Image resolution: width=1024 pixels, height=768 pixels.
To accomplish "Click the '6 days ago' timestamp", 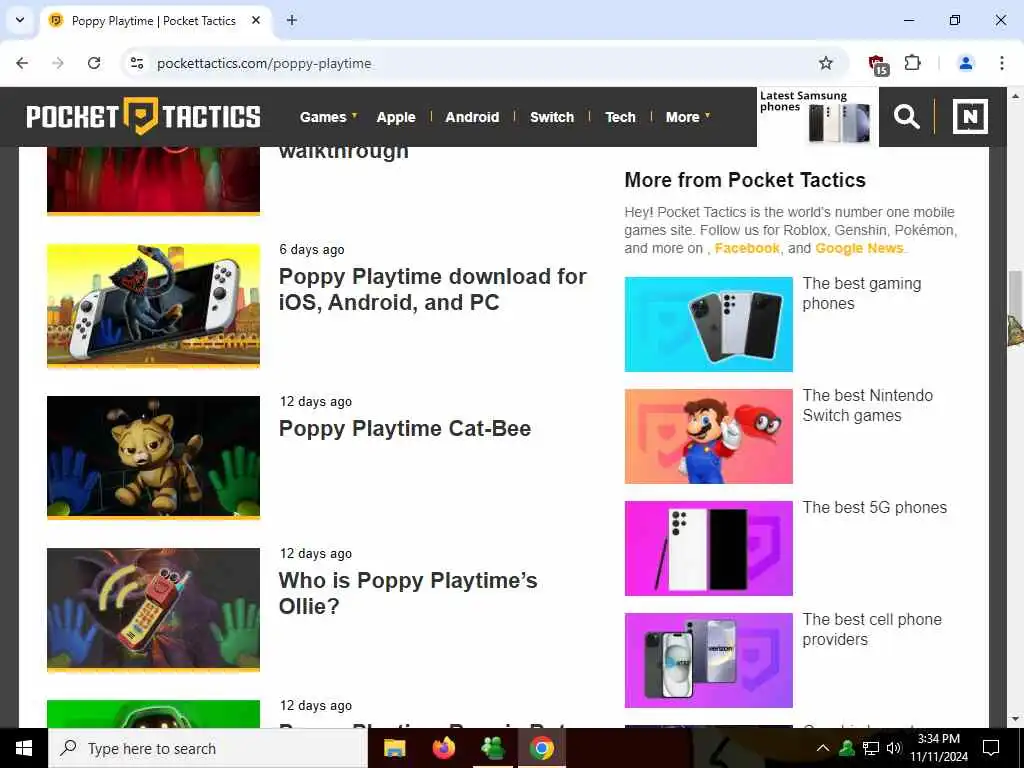I will 312,249.
